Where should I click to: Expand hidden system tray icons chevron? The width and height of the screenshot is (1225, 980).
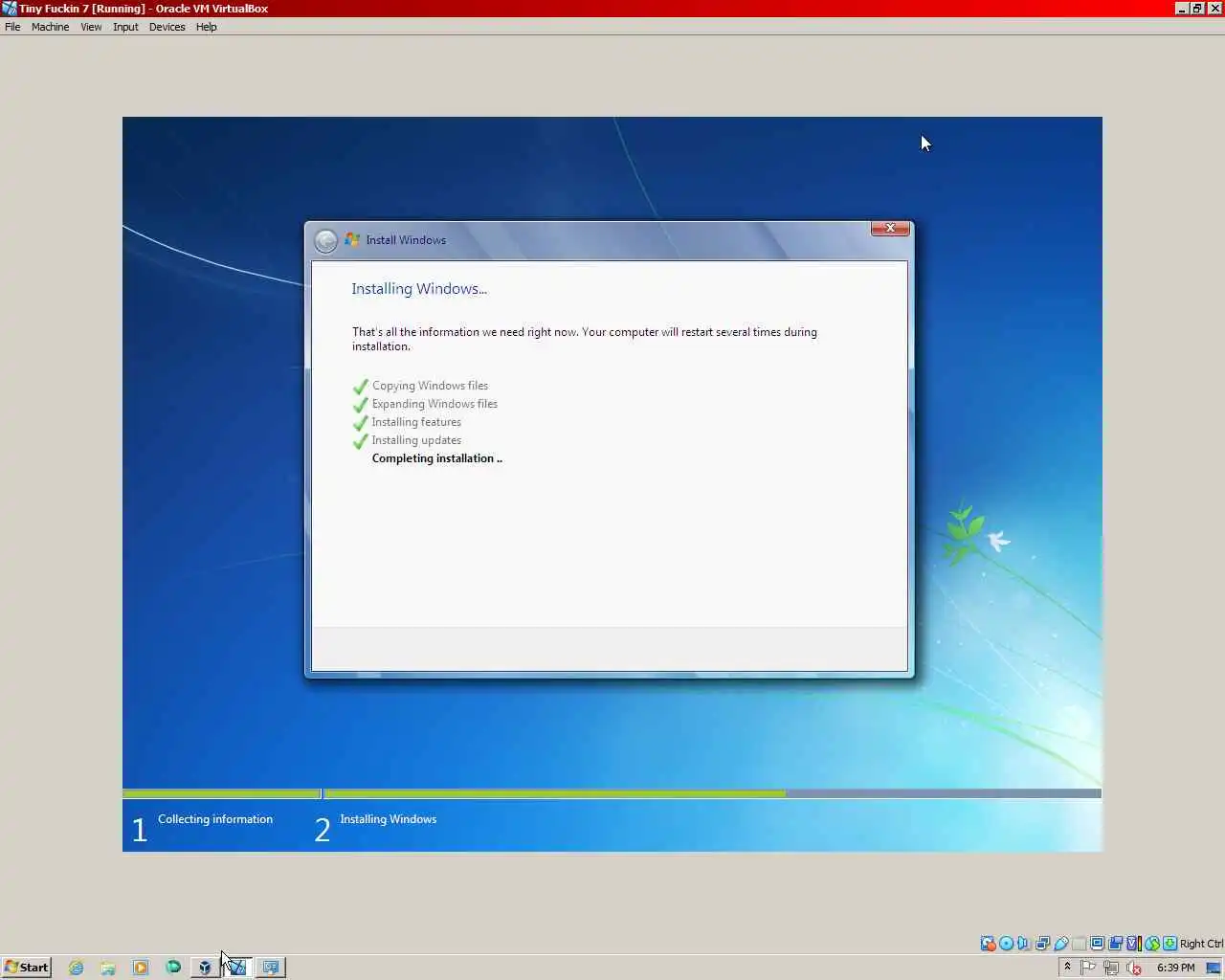pyautogui.click(x=1067, y=968)
